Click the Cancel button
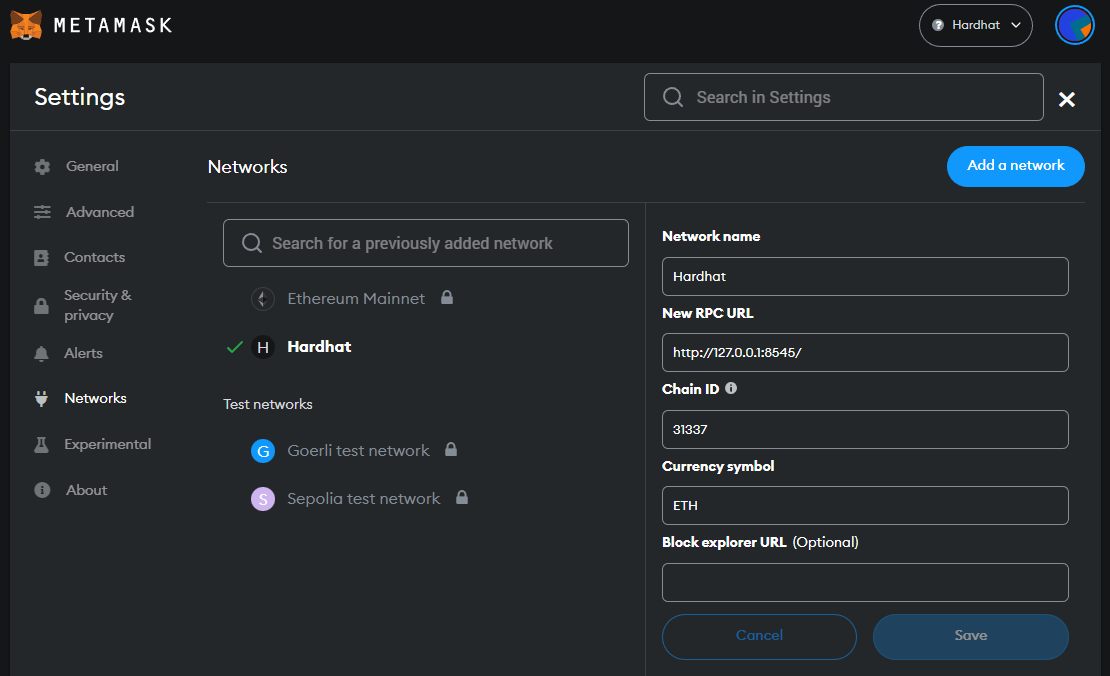This screenshot has height=676, width=1110. [x=759, y=636]
